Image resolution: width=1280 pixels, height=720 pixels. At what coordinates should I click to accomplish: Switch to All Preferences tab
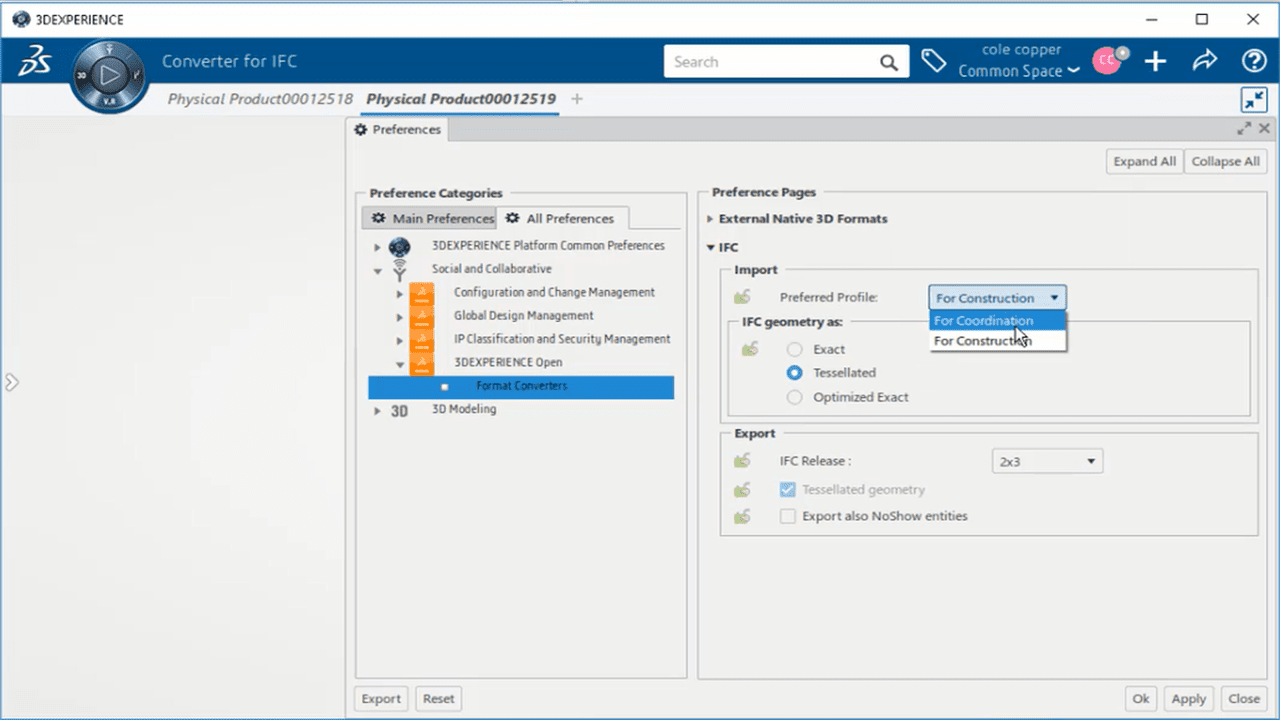pos(562,218)
